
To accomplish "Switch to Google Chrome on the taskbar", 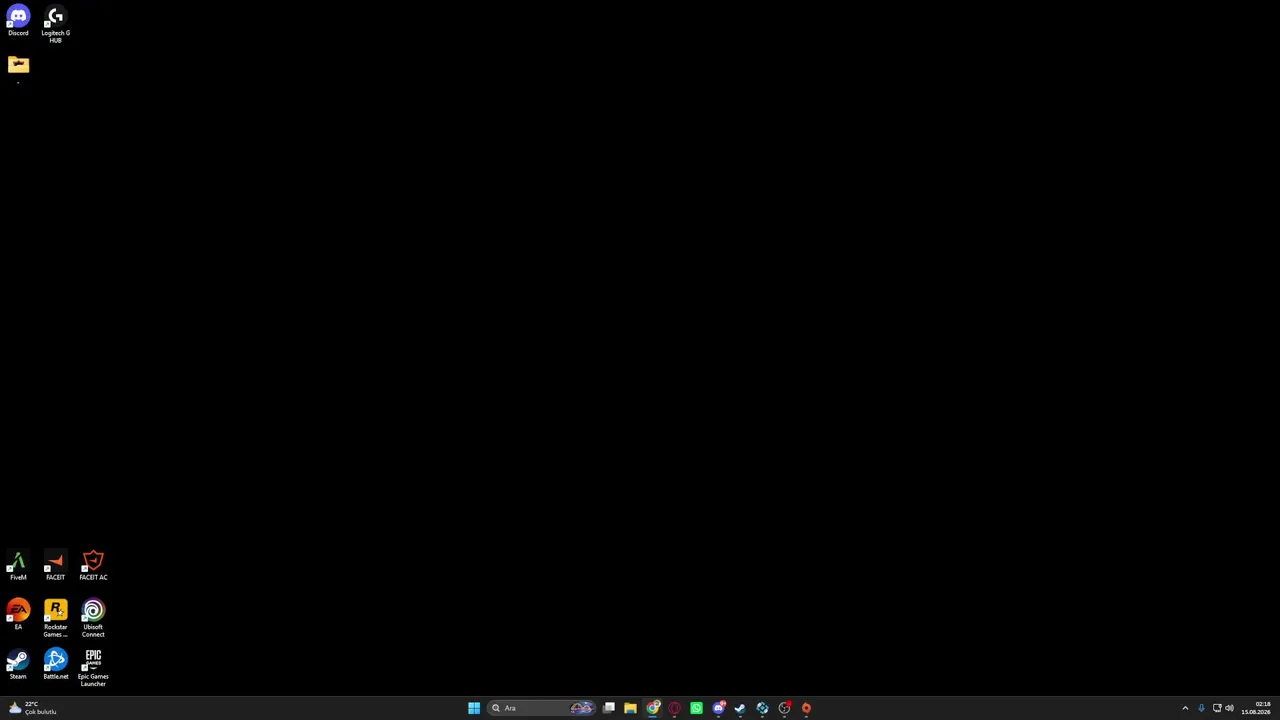I will click(x=653, y=708).
